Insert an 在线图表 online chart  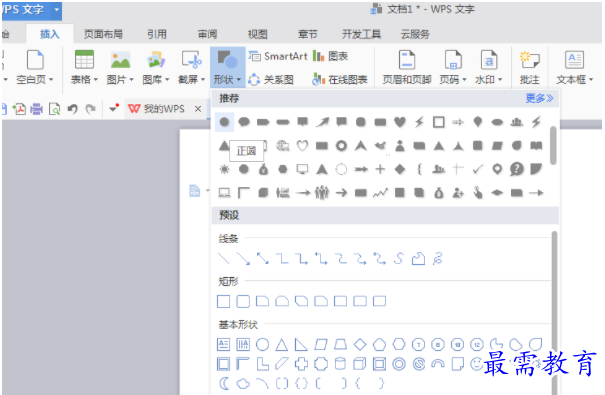tap(340, 79)
